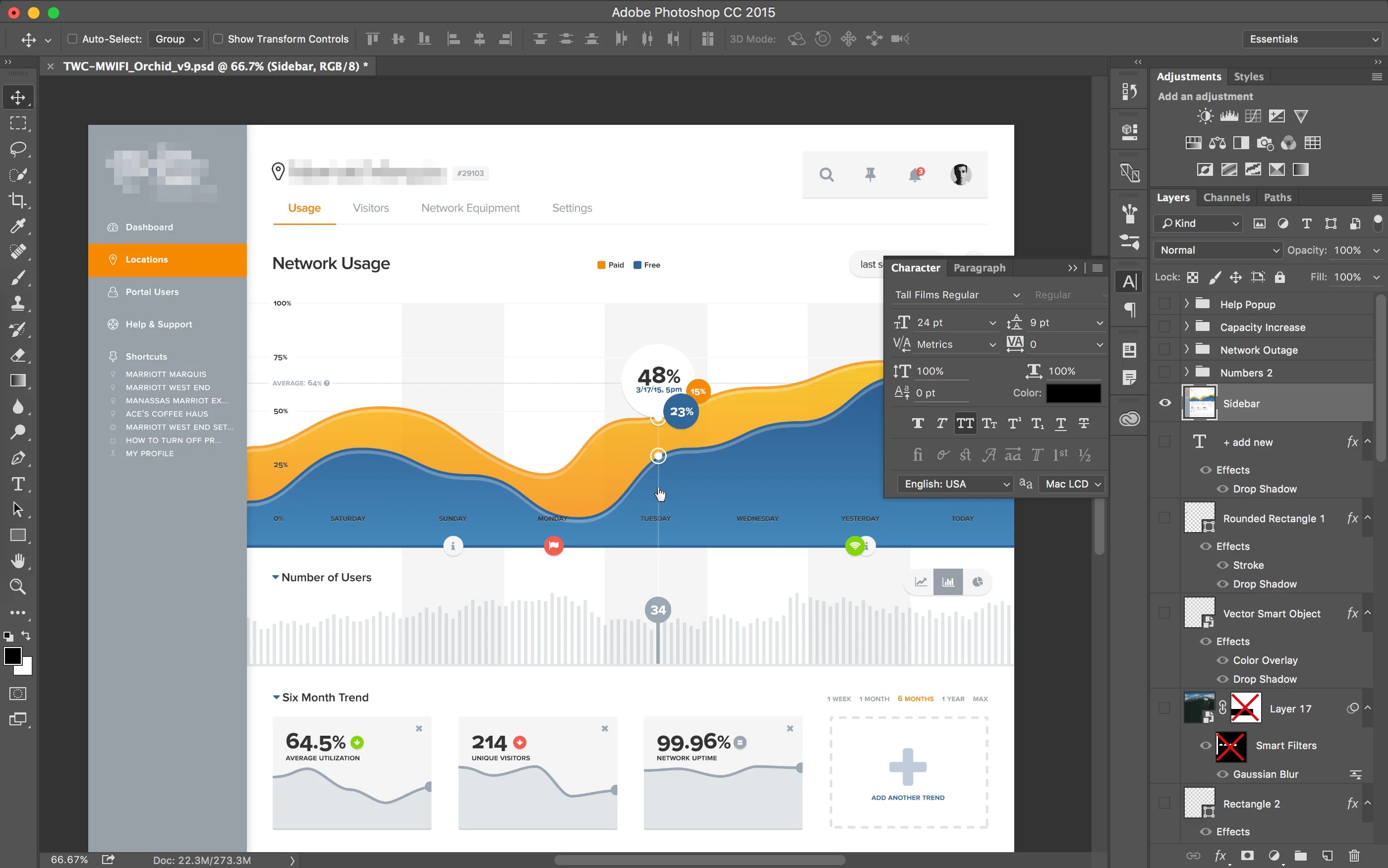Select the Zoom tool in toolbar
The image size is (1388, 868).
click(x=18, y=587)
